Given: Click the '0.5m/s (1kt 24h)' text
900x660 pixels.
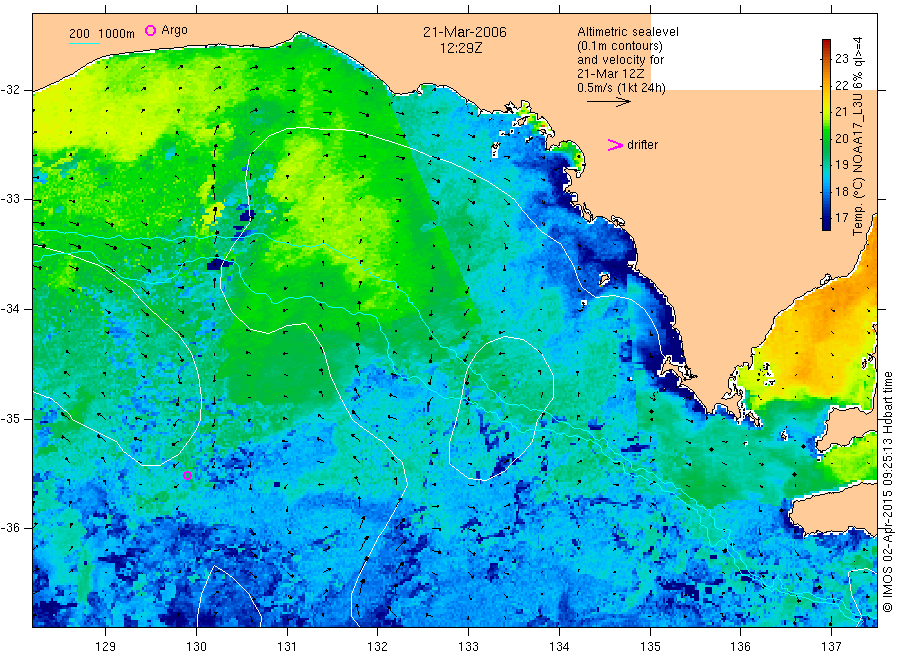Looking at the screenshot, I should 622,88.
